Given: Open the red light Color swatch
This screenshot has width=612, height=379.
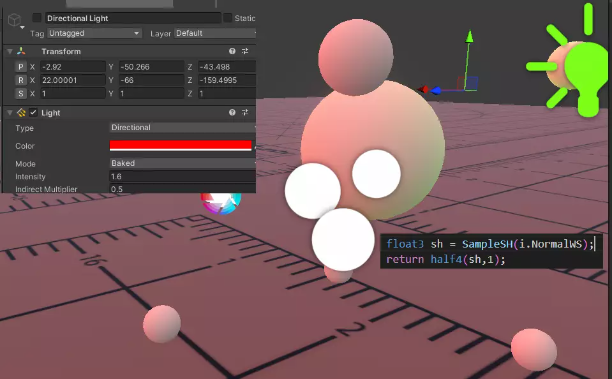Looking at the screenshot, I should click(181, 146).
